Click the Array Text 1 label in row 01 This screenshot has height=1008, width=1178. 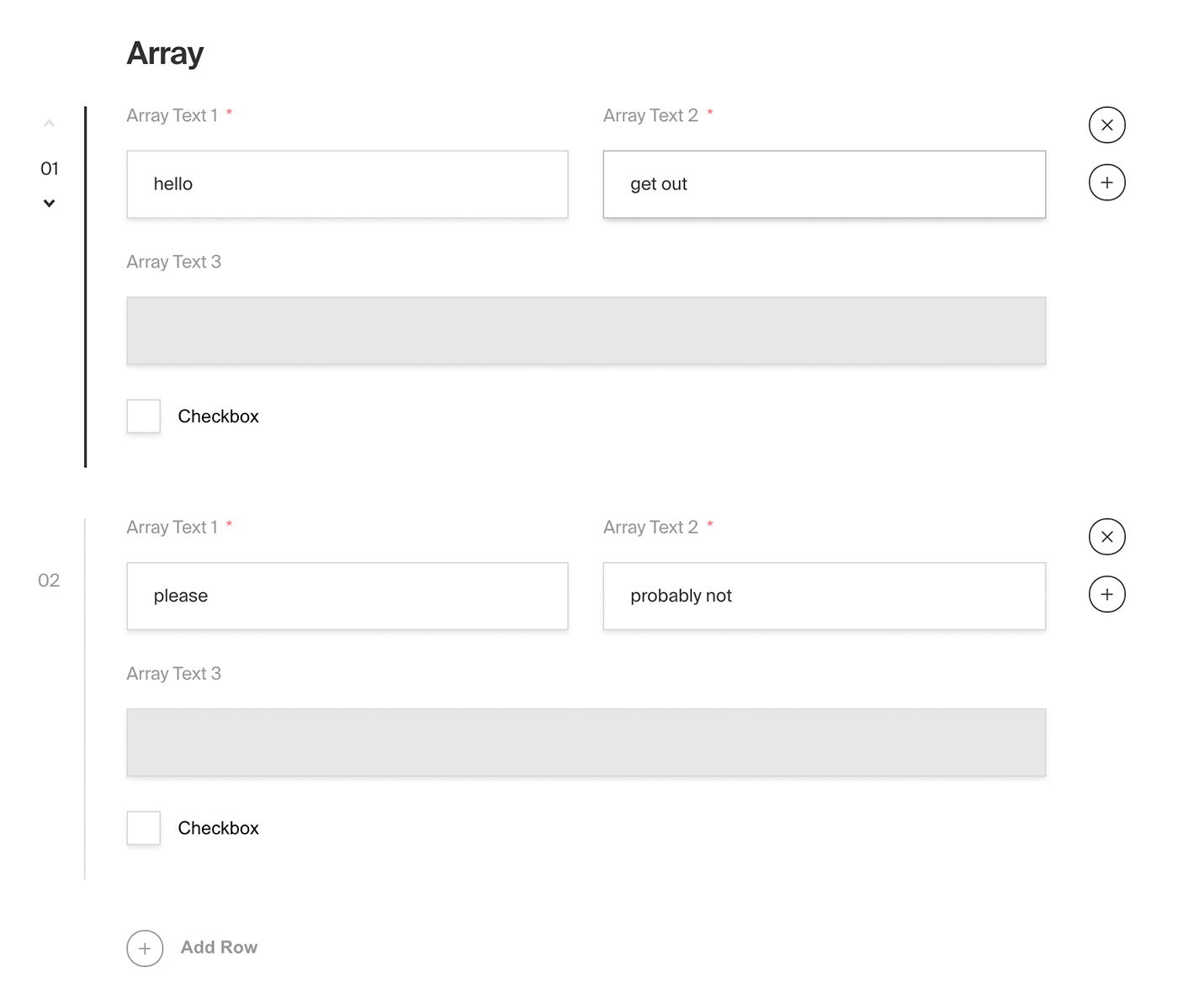172,115
